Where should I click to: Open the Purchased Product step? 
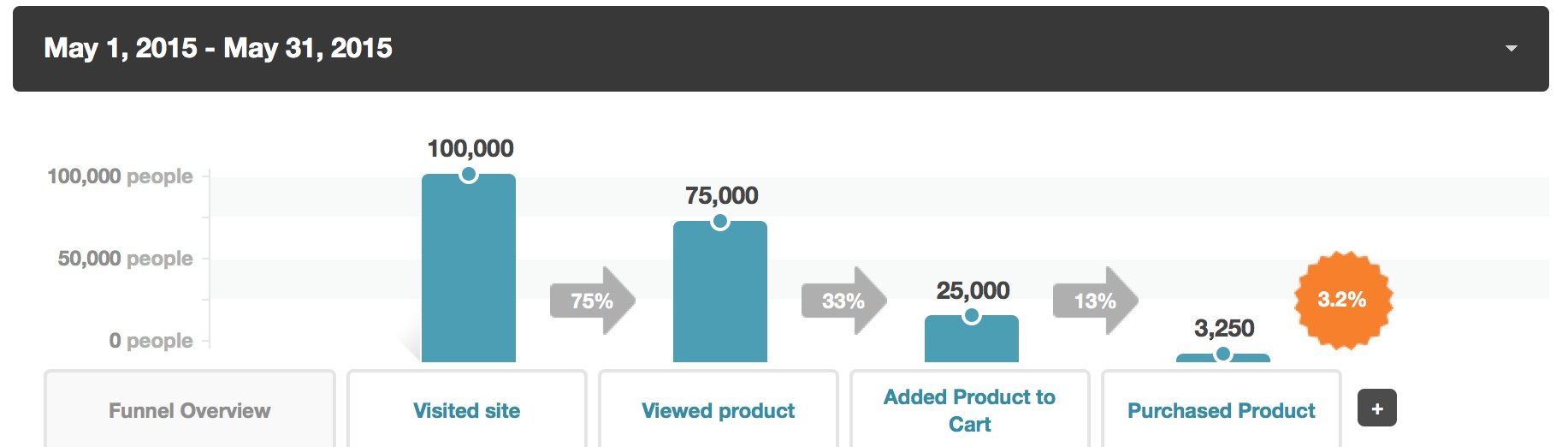(1222, 410)
